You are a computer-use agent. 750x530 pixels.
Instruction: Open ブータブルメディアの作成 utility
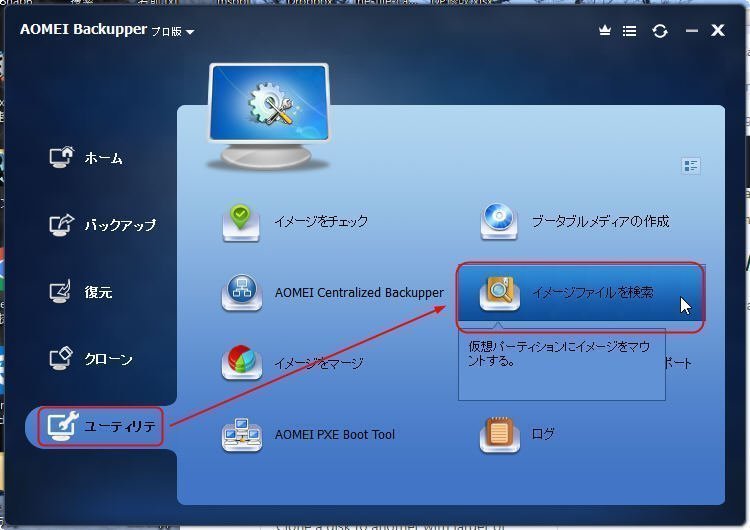pos(600,221)
